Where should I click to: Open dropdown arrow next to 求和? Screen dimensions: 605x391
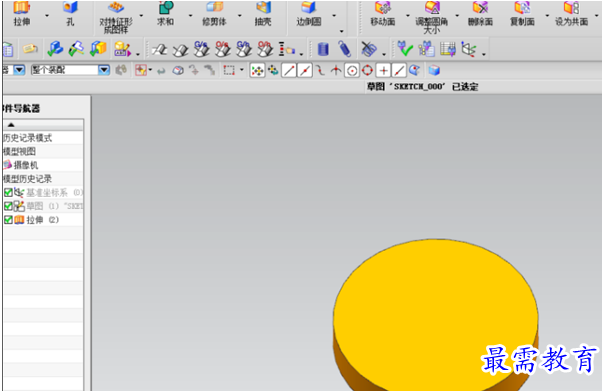tap(191, 16)
